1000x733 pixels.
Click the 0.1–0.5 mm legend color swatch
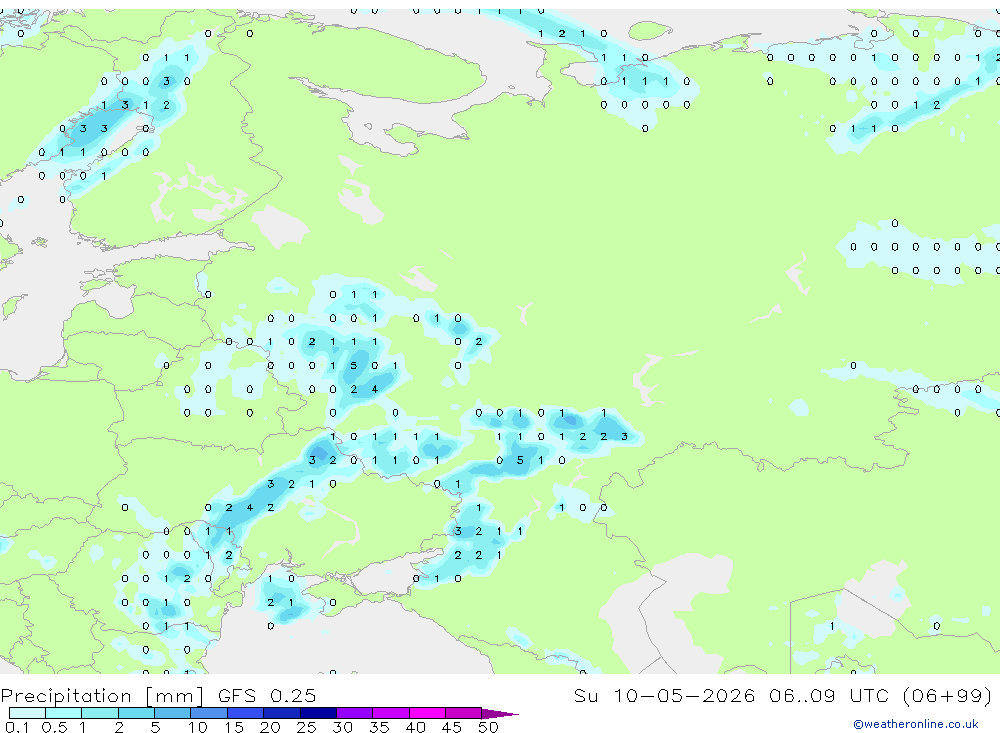27,713
